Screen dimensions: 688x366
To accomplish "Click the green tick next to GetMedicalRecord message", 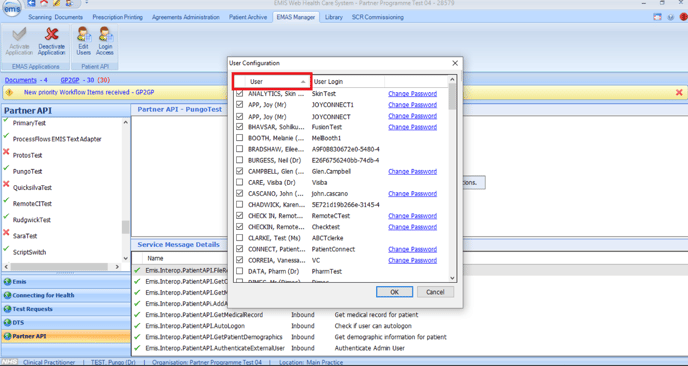I will [x=137, y=315].
